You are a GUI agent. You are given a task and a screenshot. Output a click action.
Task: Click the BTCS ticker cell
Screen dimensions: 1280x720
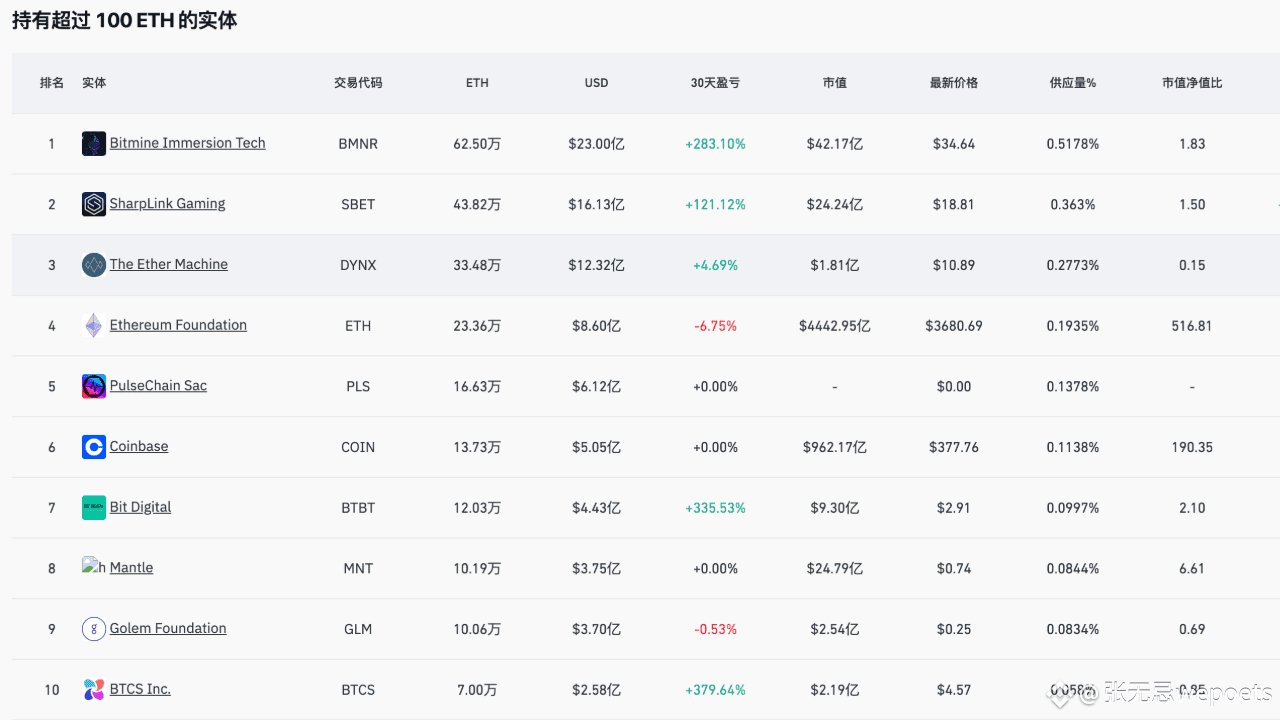pyautogui.click(x=358, y=690)
